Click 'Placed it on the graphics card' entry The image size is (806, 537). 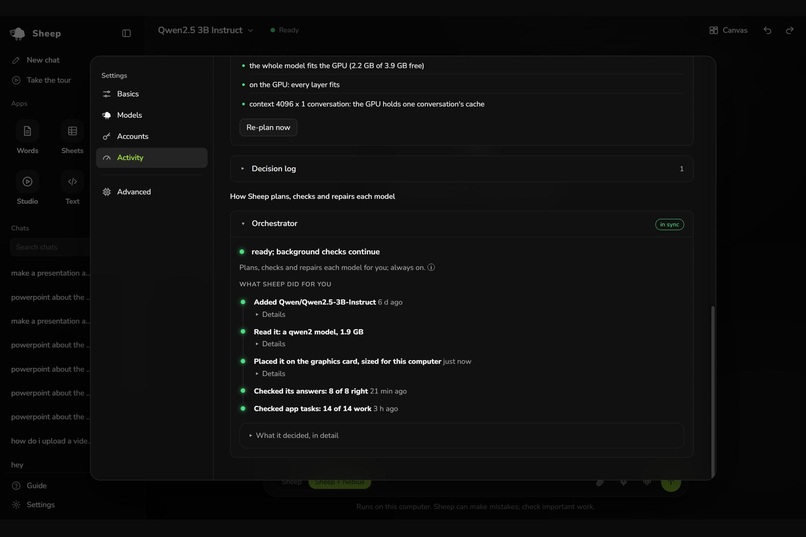coord(347,361)
